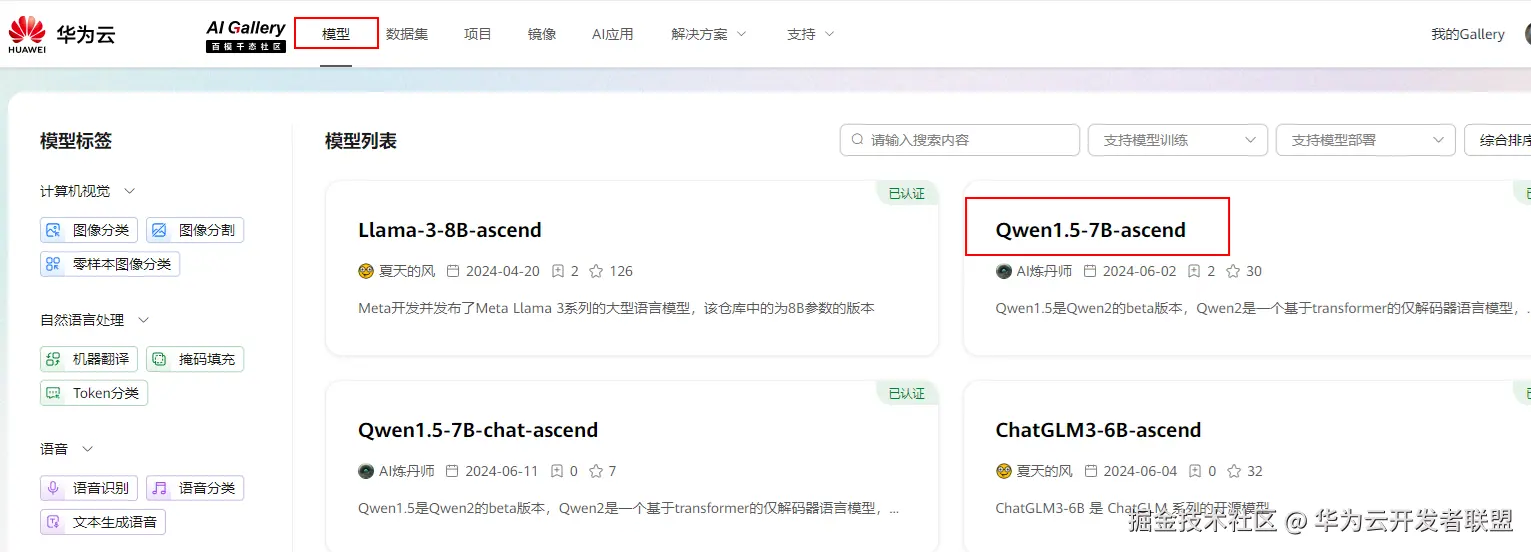The width and height of the screenshot is (1531, 552).
Task: Click the star count 126
Action: coord(621,271)
